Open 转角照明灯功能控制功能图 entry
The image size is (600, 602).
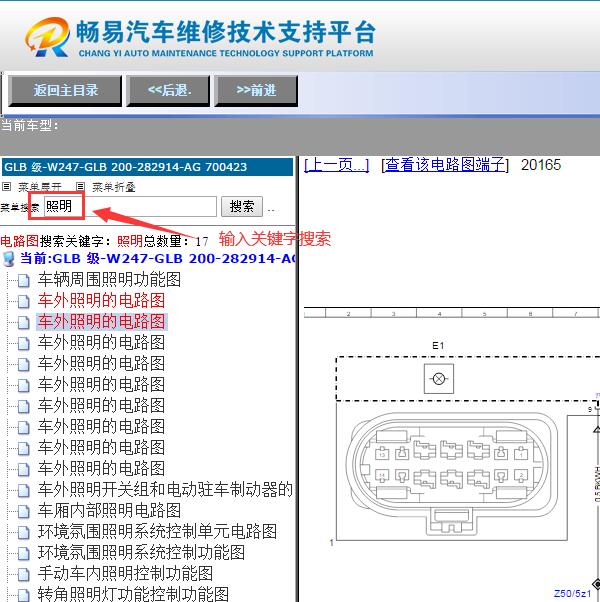(x=133, y=594)
